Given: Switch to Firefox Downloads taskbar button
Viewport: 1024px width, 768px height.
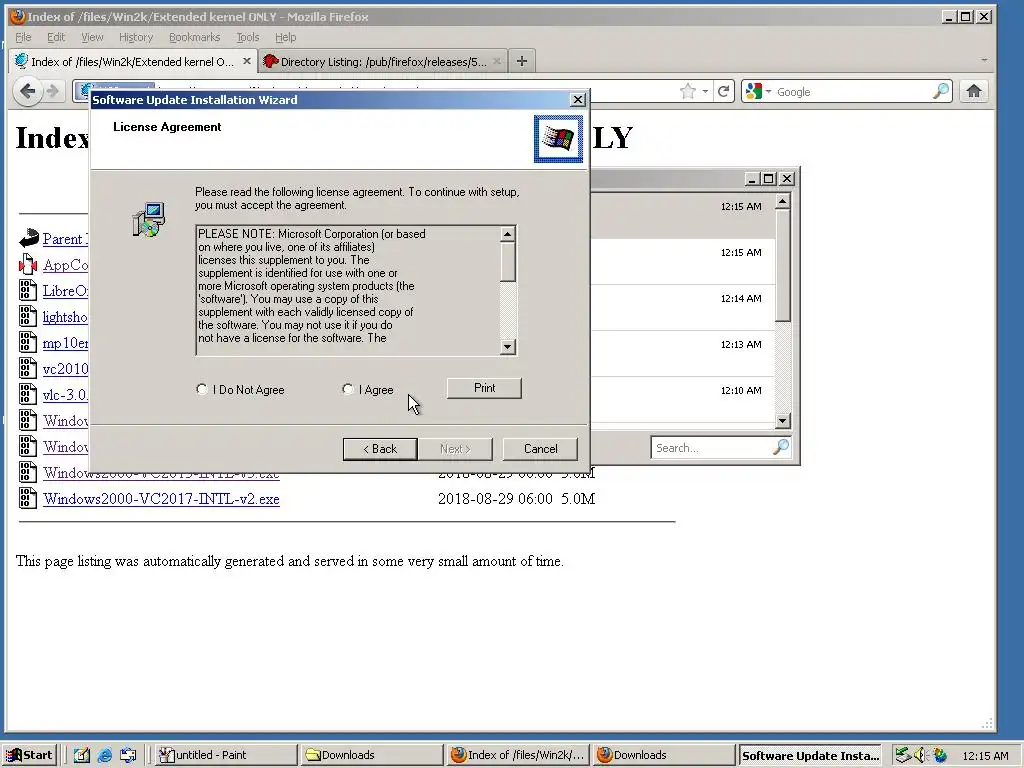Looking at the screenshot, I should pos(664,756).
